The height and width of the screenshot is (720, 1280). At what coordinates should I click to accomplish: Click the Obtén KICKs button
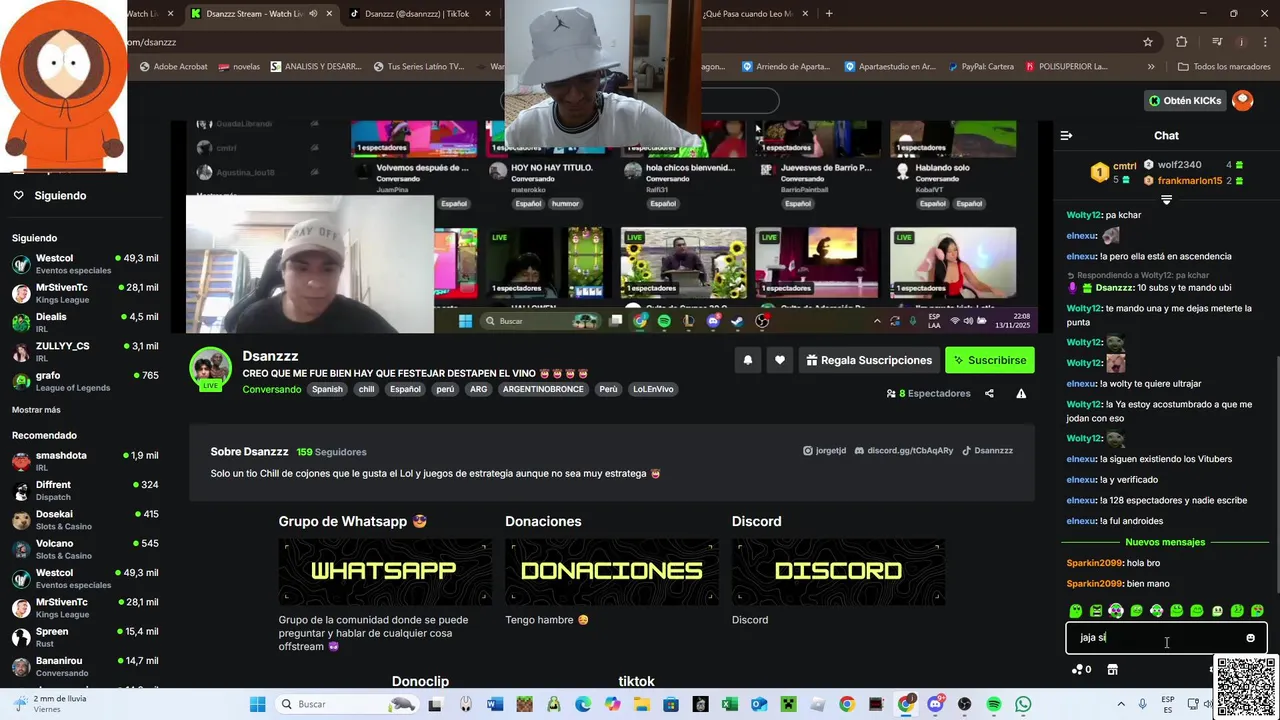pyautogui.click(x=1185, y=100)
